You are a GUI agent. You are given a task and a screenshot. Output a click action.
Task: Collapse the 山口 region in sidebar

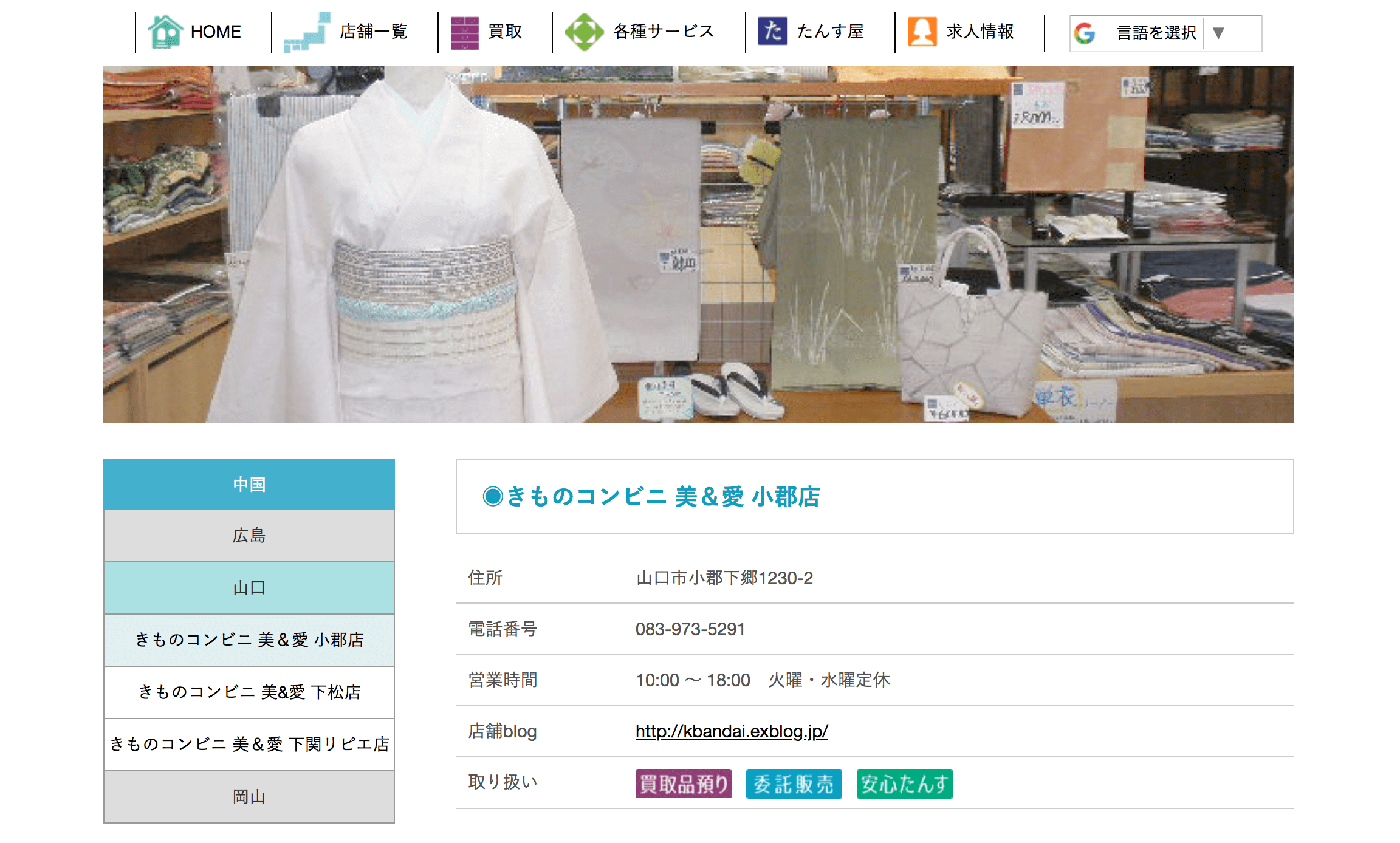click(249, 588)
